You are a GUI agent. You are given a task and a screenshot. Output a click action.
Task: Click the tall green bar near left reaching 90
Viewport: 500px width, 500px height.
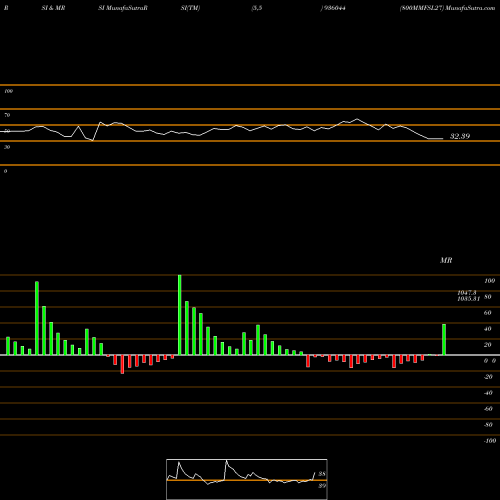[37, 318]
